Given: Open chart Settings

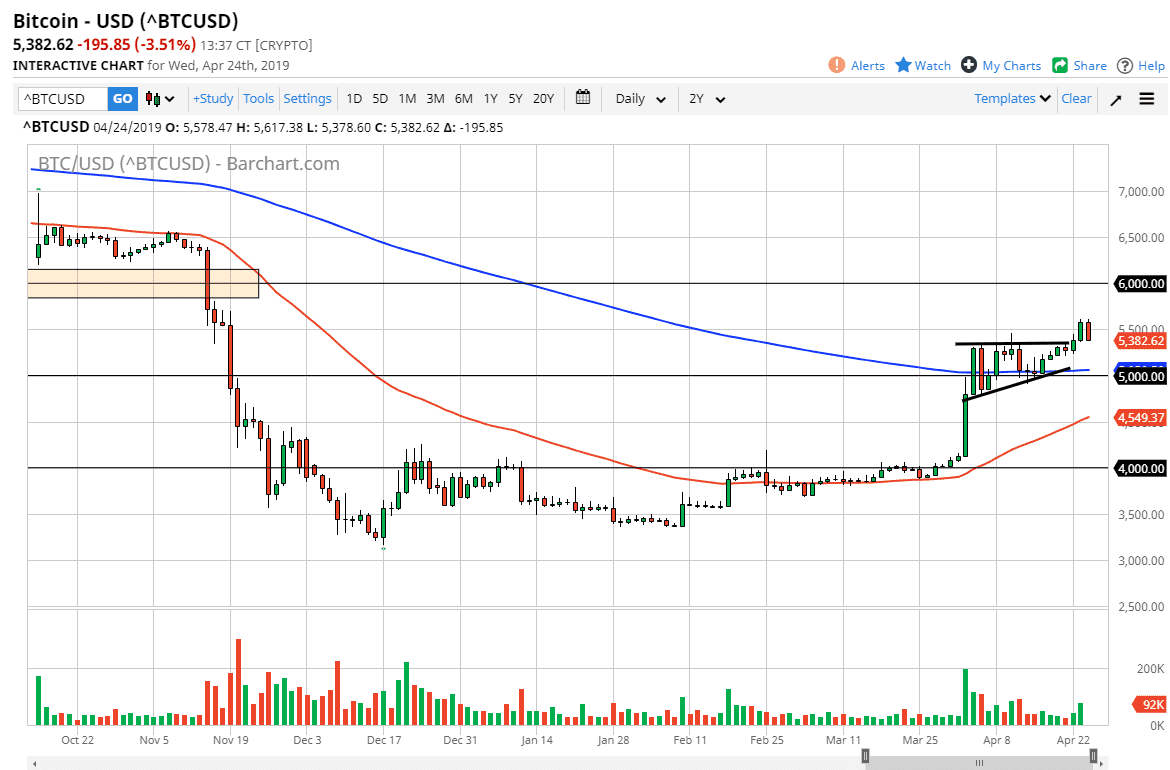Looking at the screenshot, I should pyautogui.click(x=307, y=98).
